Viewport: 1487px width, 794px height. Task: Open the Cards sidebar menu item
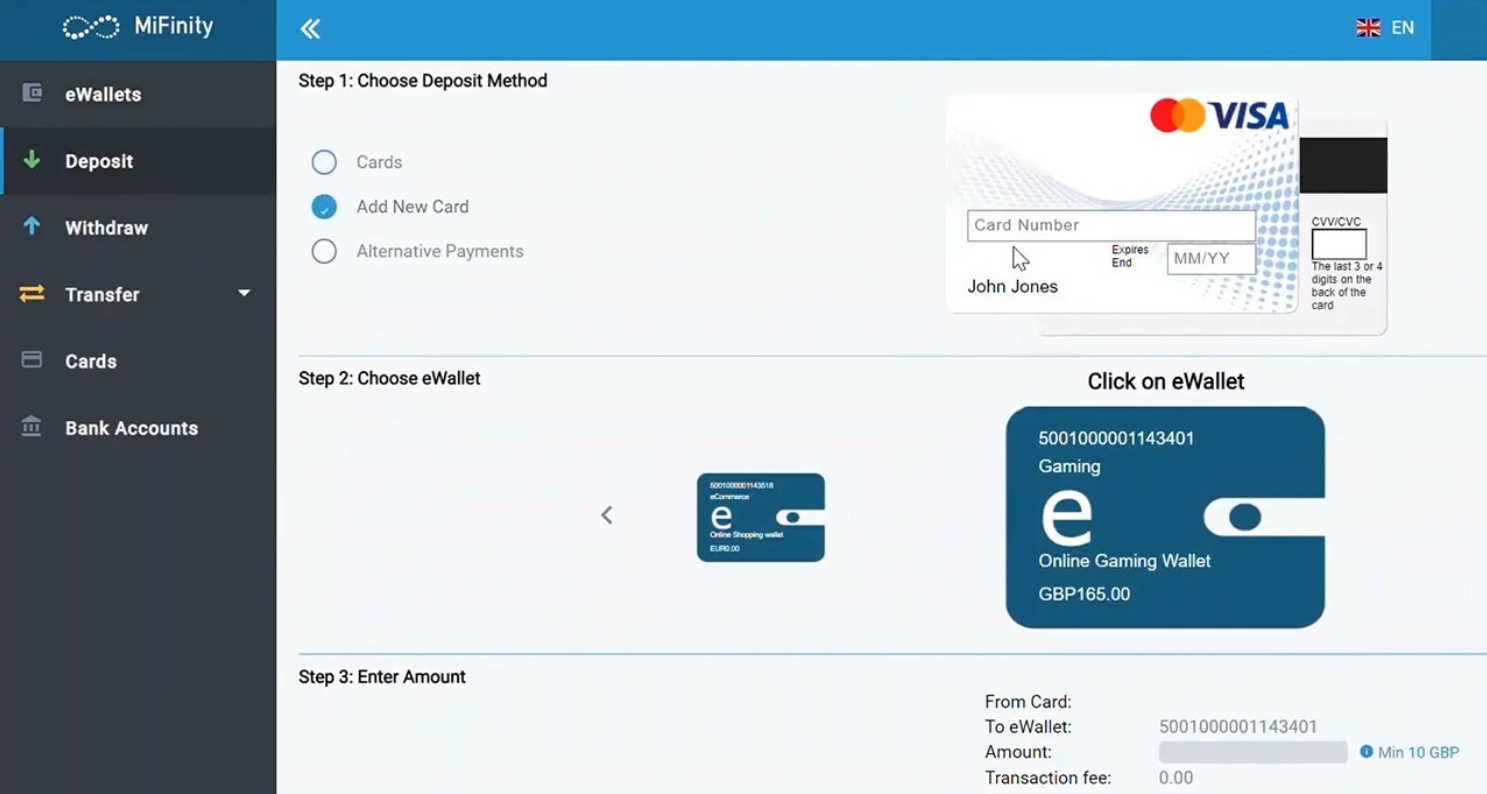[138, 361]
